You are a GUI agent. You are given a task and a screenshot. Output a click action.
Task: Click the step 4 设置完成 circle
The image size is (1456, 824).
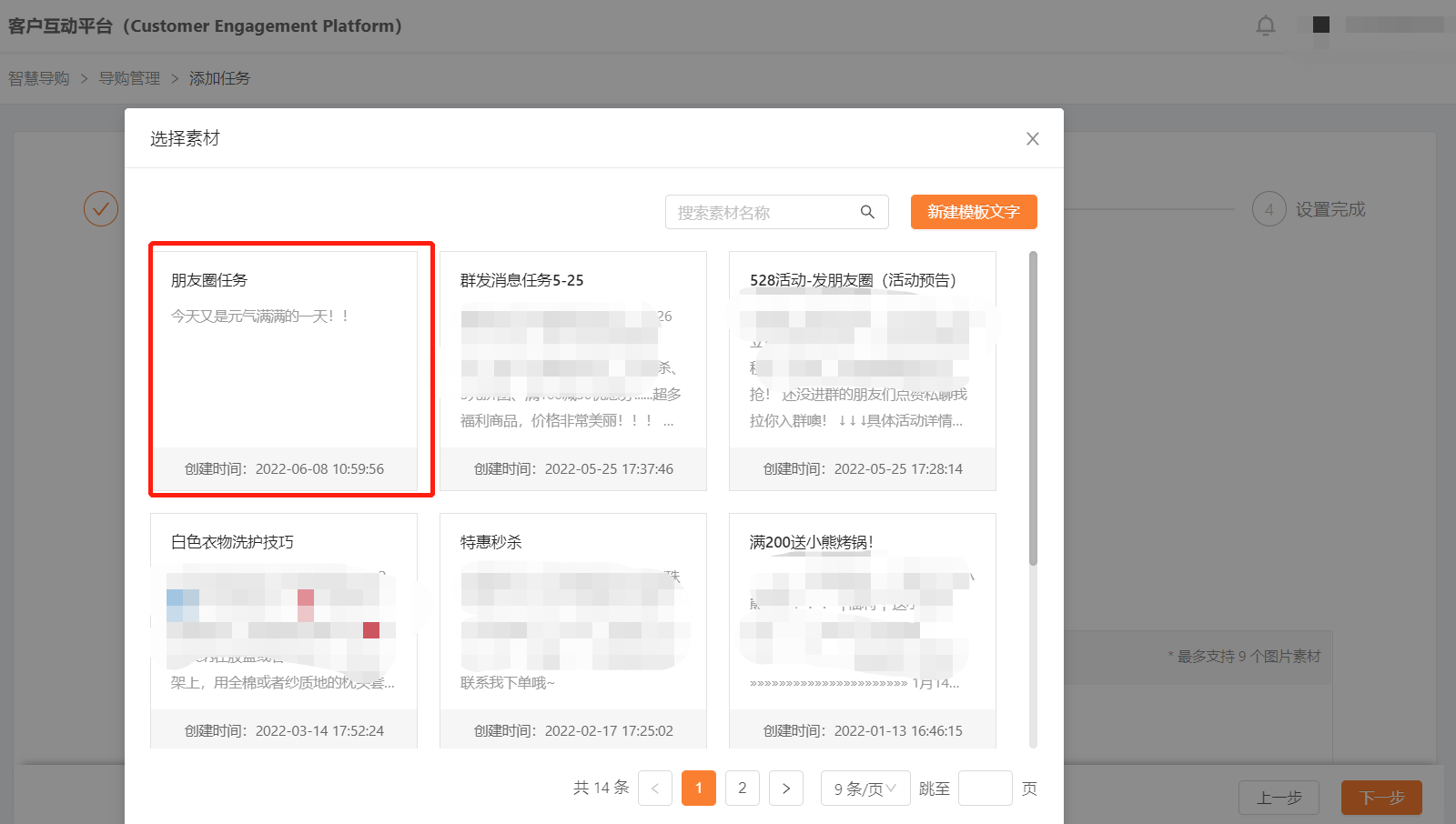click(x=1269, y=209)
